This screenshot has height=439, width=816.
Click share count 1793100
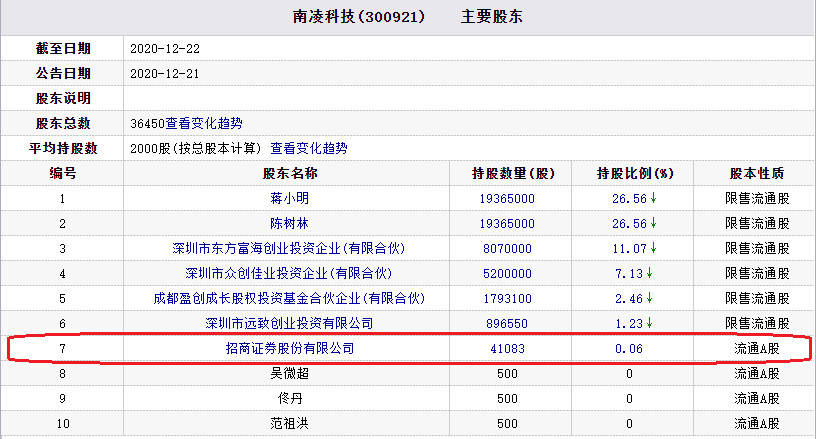click(x=507, y=299)
